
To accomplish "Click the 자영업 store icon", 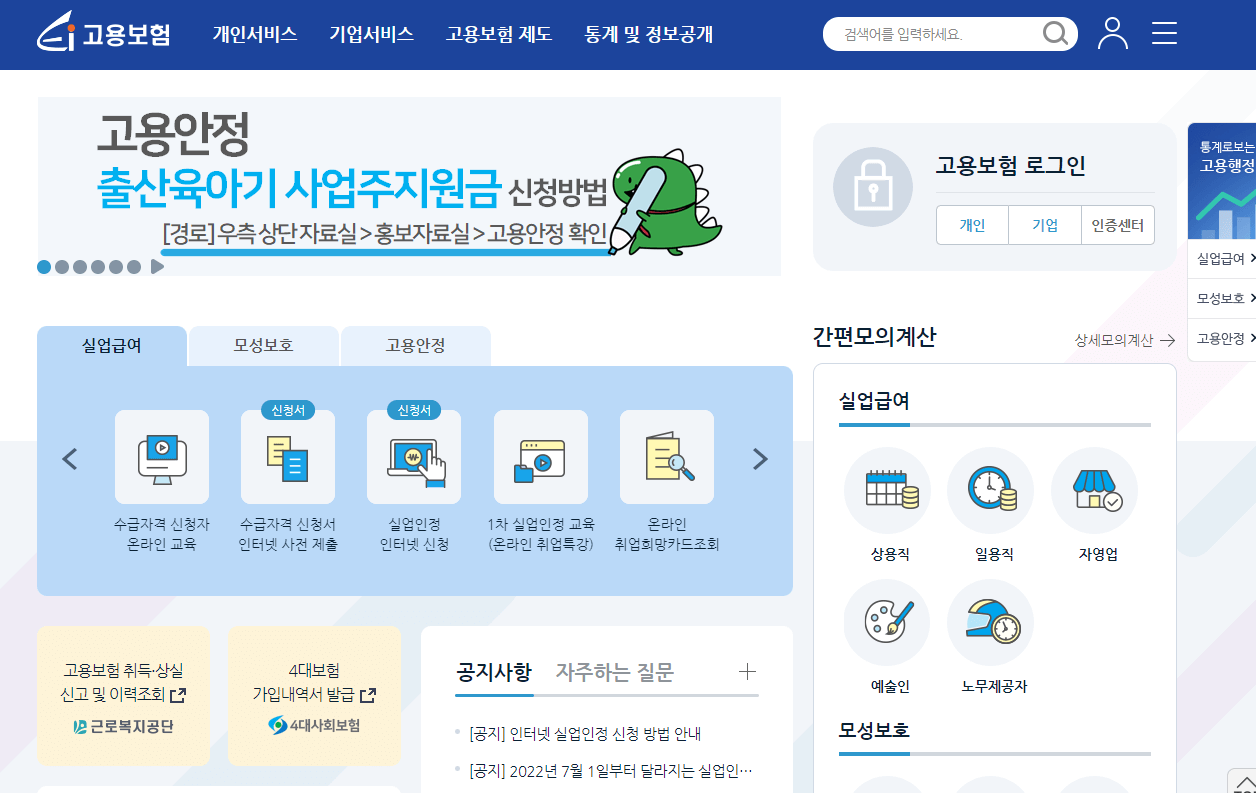I will (x=1094, y=491).
